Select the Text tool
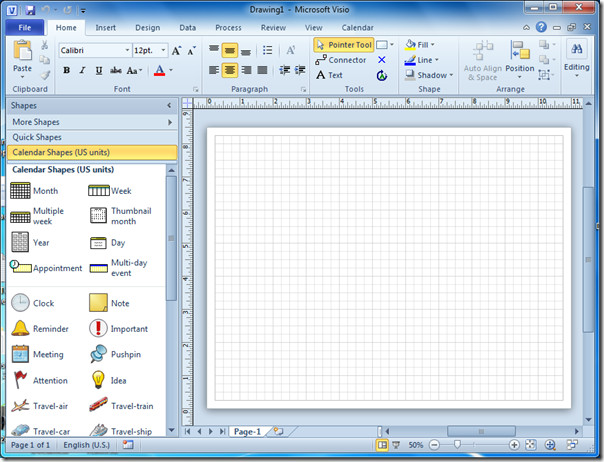The image size is (604, 462). tap(329, 75)
